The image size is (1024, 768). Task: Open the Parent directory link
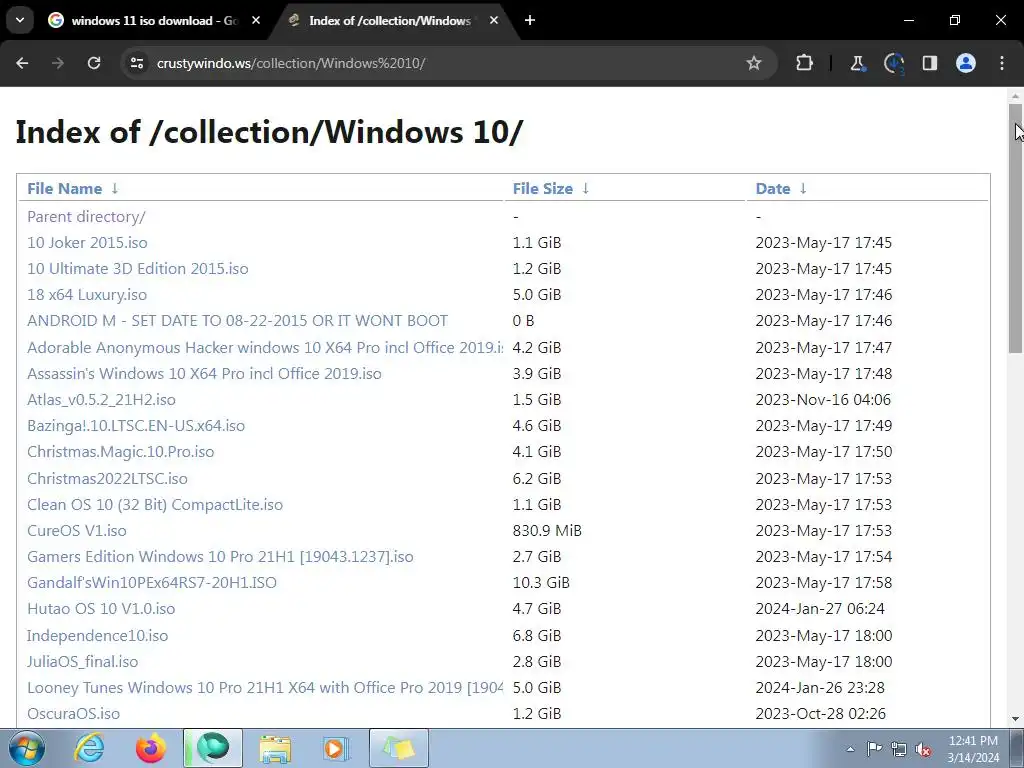click(86, 216)
